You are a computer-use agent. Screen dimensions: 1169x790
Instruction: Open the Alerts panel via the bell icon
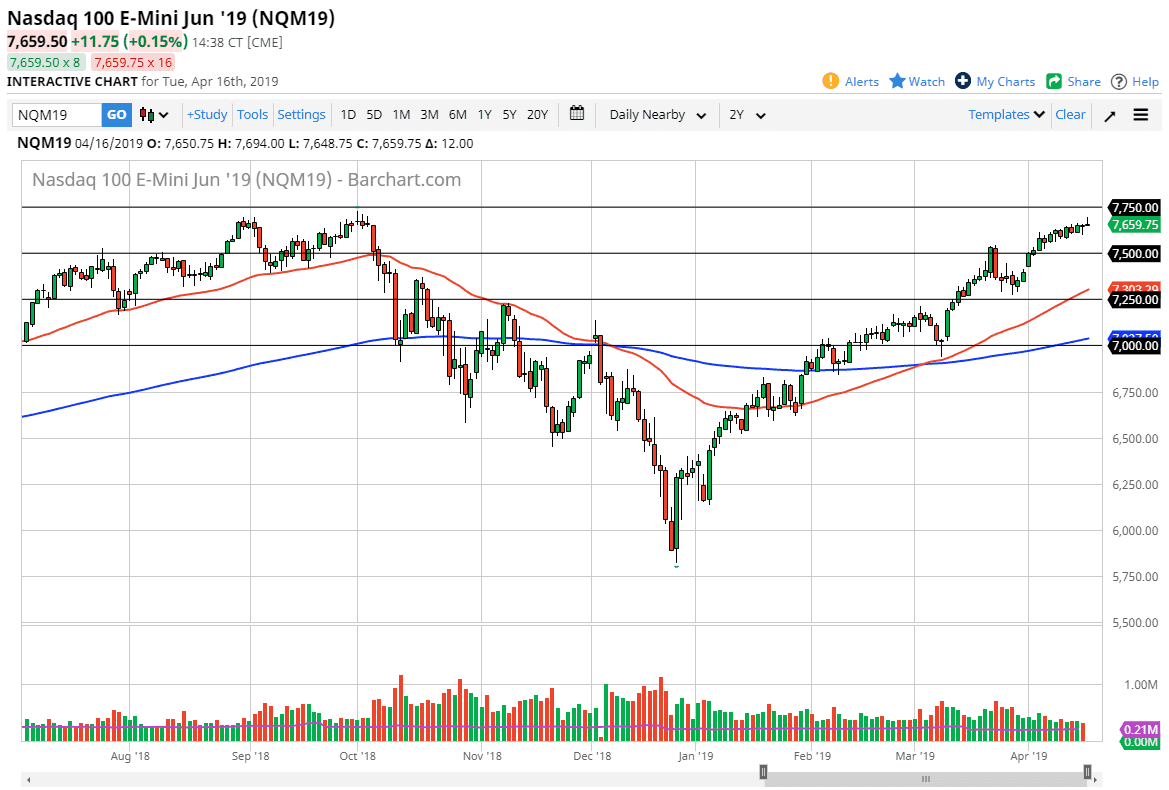click(x=832, y=81)
